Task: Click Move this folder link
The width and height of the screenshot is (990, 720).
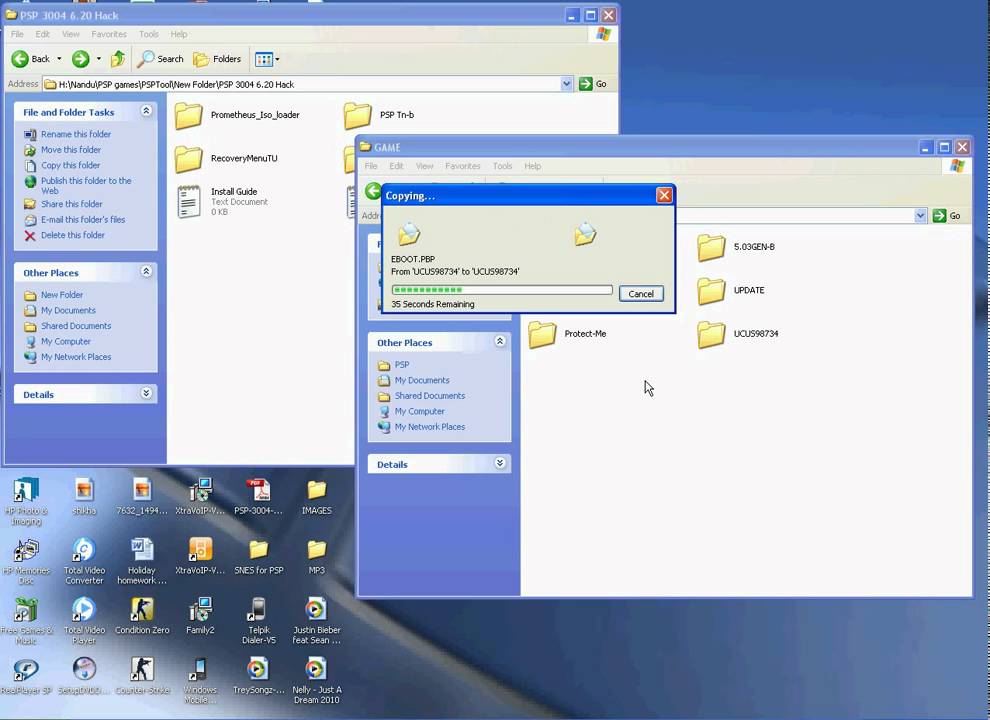Action: (x=71, y=150)
